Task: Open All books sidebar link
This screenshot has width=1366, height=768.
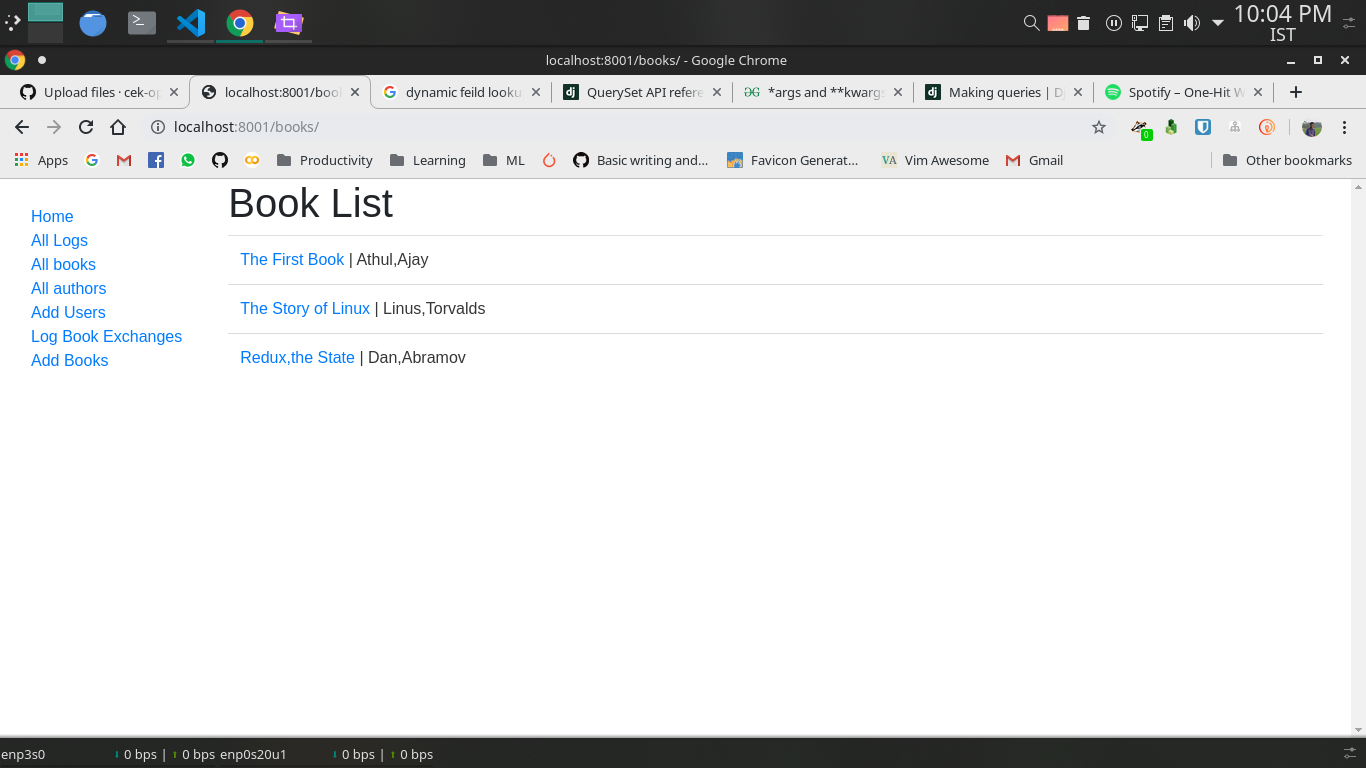Action: click(x=63, y=264)
